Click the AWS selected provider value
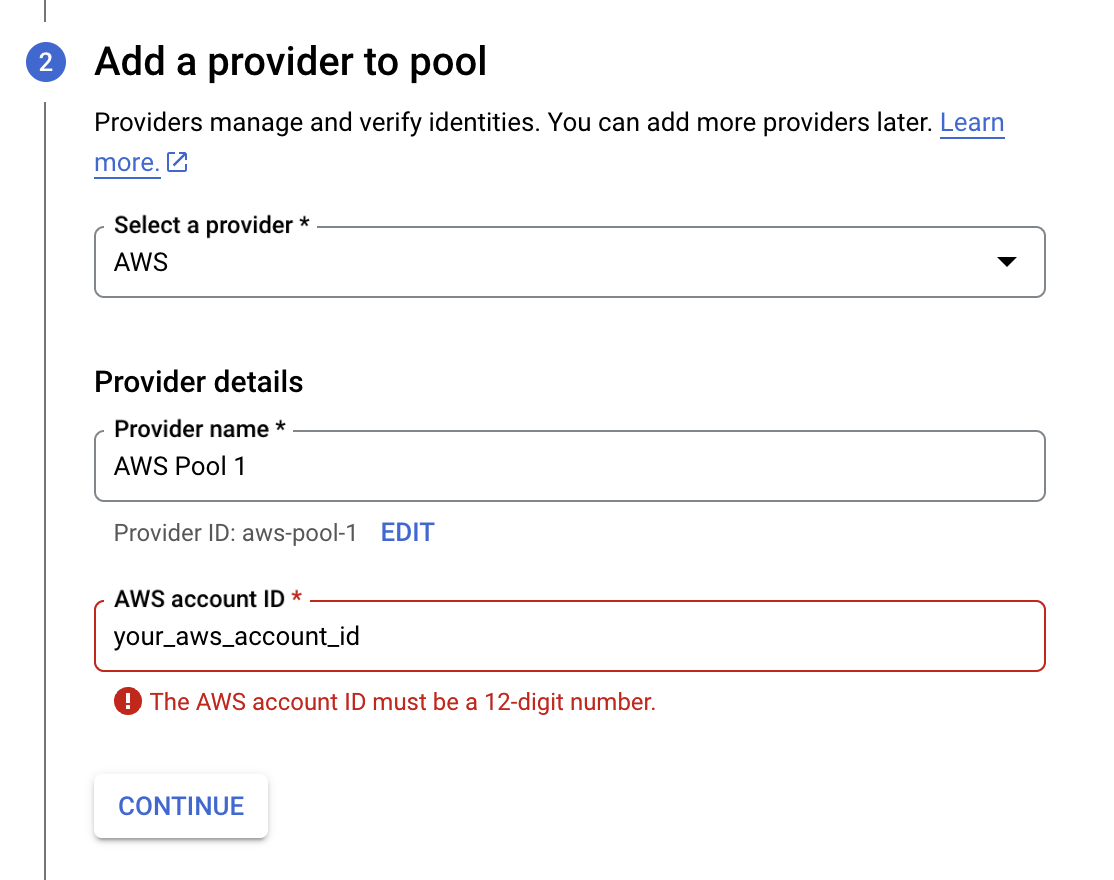This screenshot has width=1114, height=880. click(x=141, y=263)
